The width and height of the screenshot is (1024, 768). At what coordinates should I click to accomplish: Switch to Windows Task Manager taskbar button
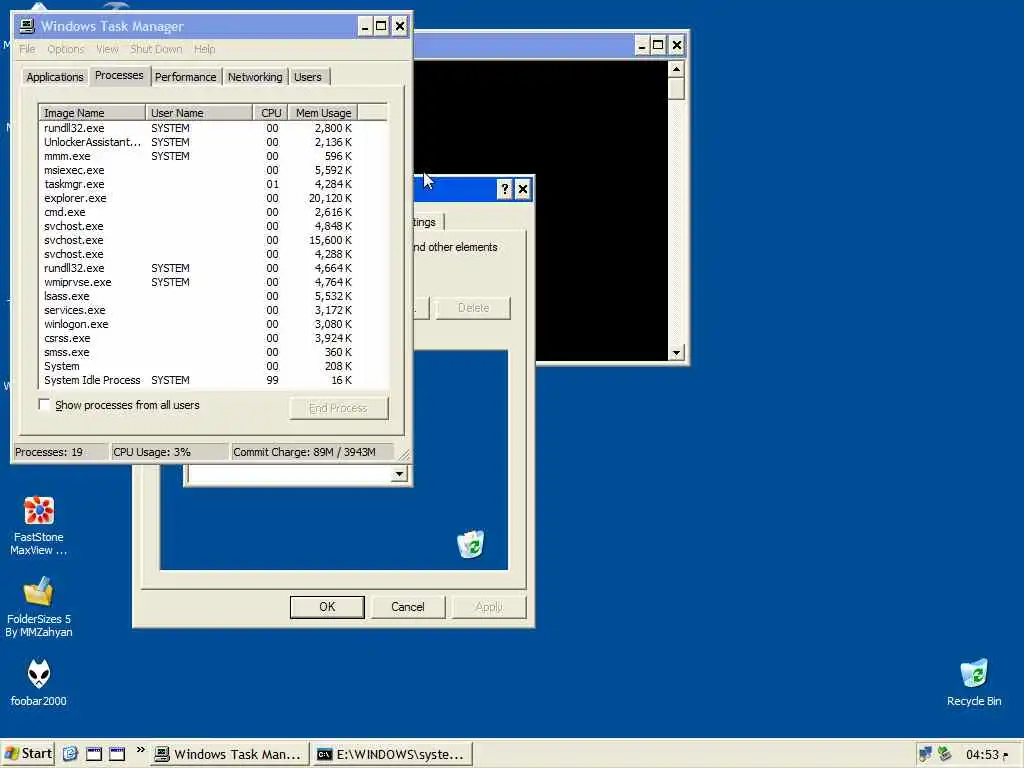[229, 754]
